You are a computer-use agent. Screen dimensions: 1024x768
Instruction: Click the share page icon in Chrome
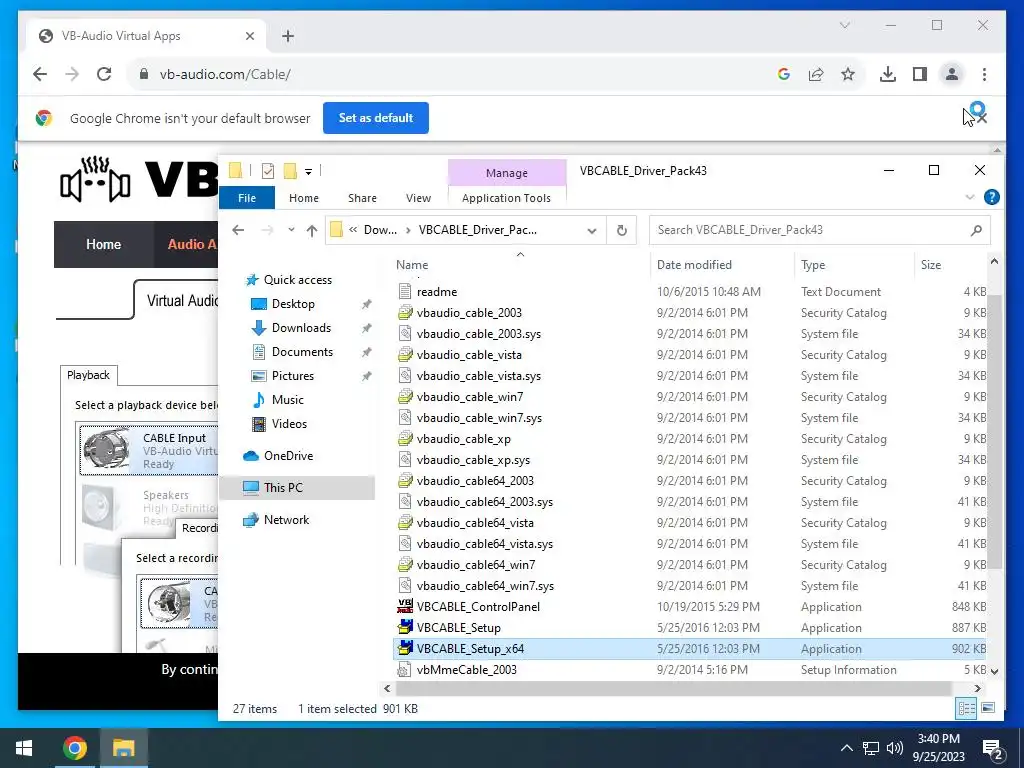[x=816, y=74]
